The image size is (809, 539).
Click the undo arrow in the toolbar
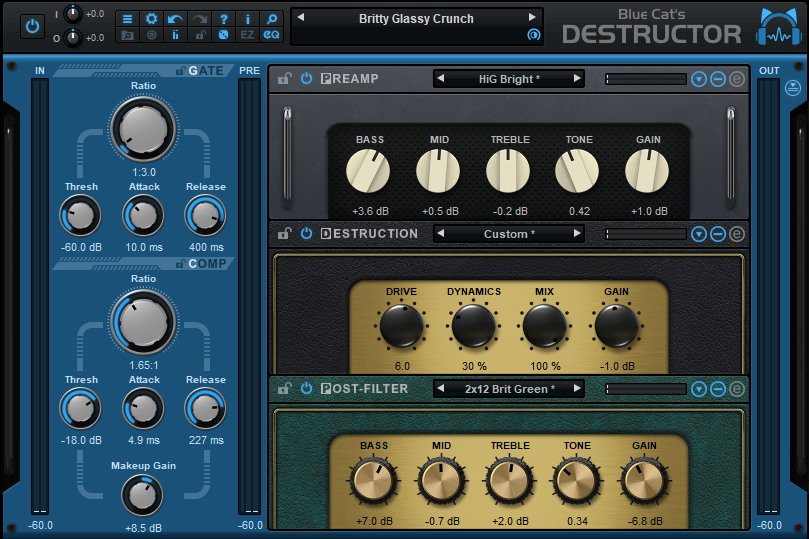[175, 19]
